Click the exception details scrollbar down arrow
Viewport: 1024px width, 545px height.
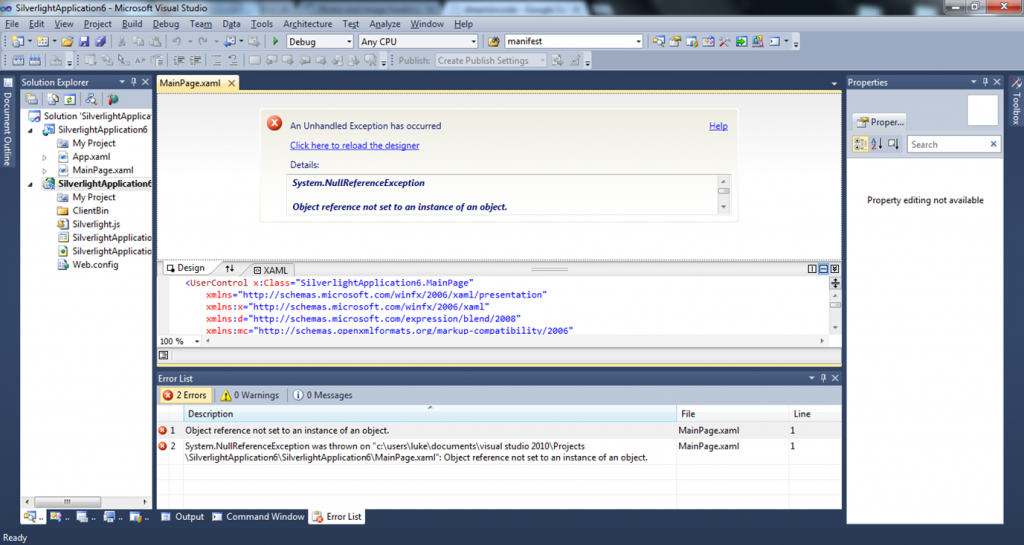(723, 206)
